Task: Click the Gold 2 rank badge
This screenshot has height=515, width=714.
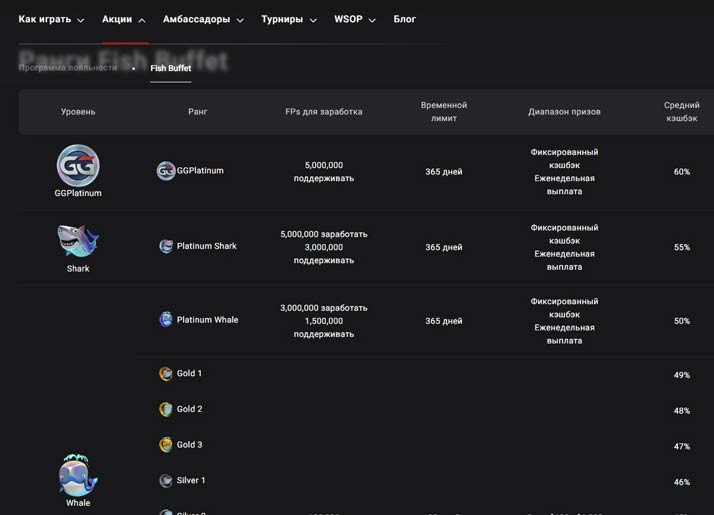Action: 166,409
